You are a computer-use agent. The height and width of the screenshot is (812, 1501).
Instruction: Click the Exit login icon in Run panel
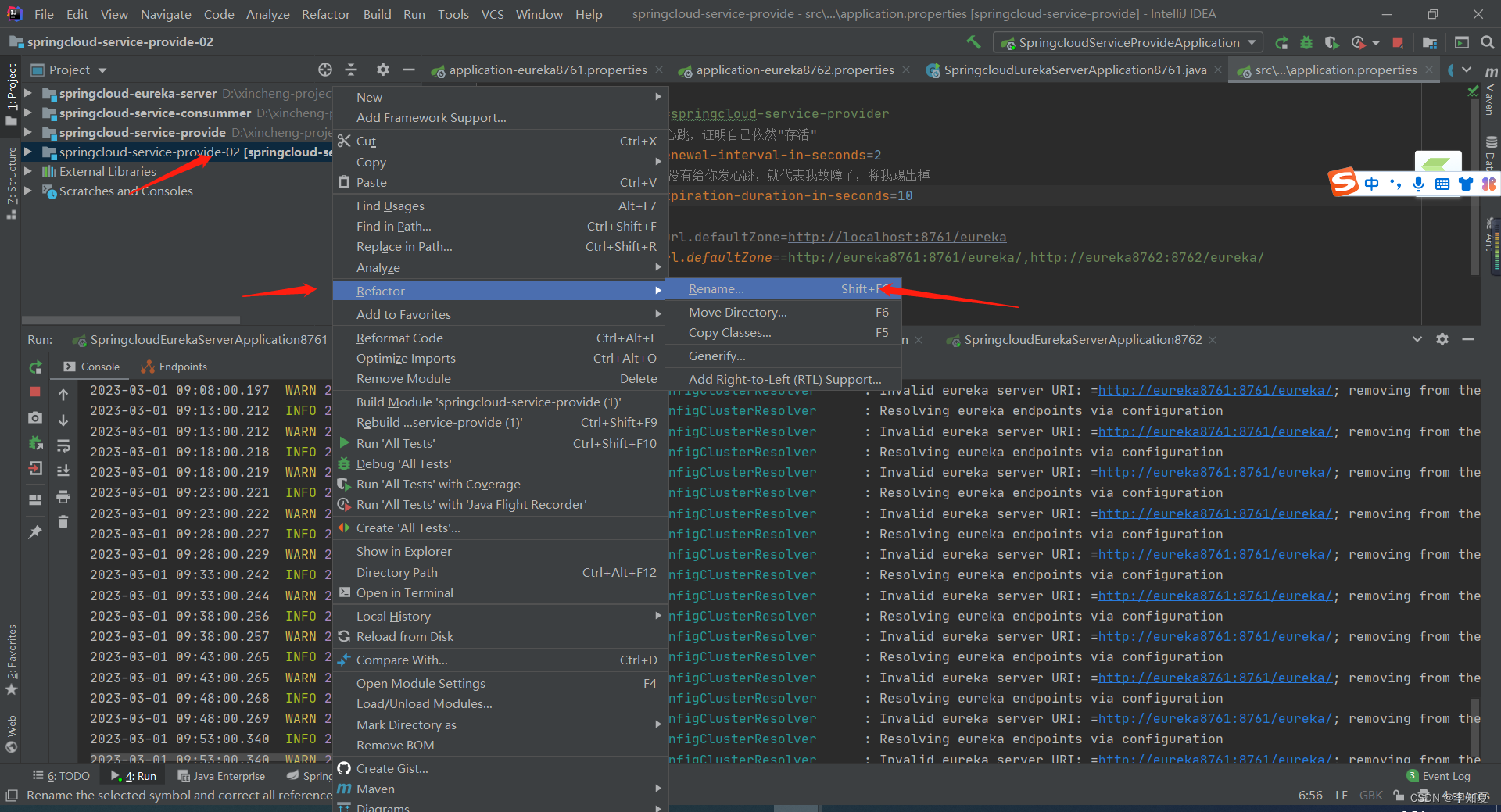click(x=35, y=468)
